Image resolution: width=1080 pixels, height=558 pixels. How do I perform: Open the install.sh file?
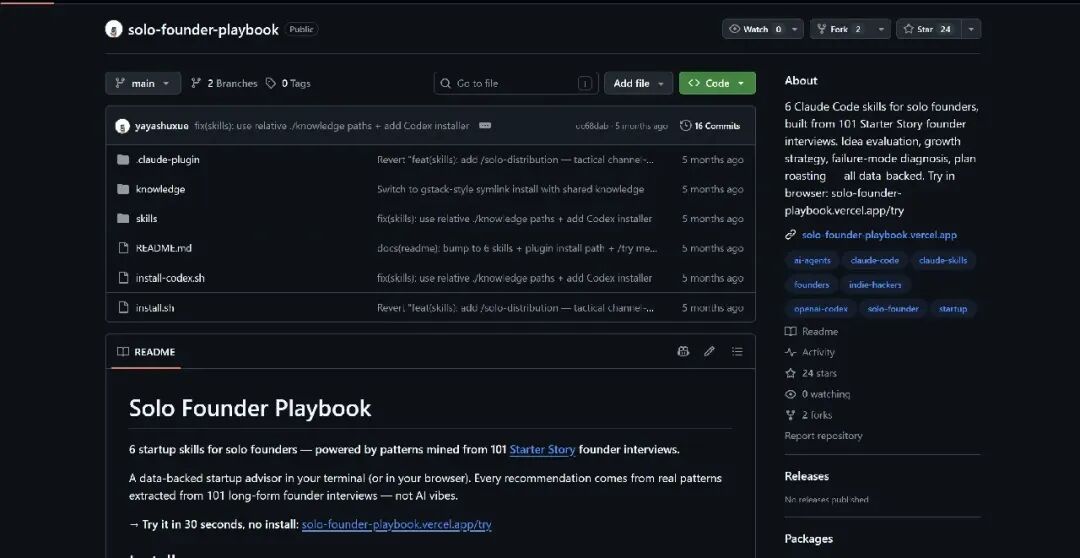(155, 308)
